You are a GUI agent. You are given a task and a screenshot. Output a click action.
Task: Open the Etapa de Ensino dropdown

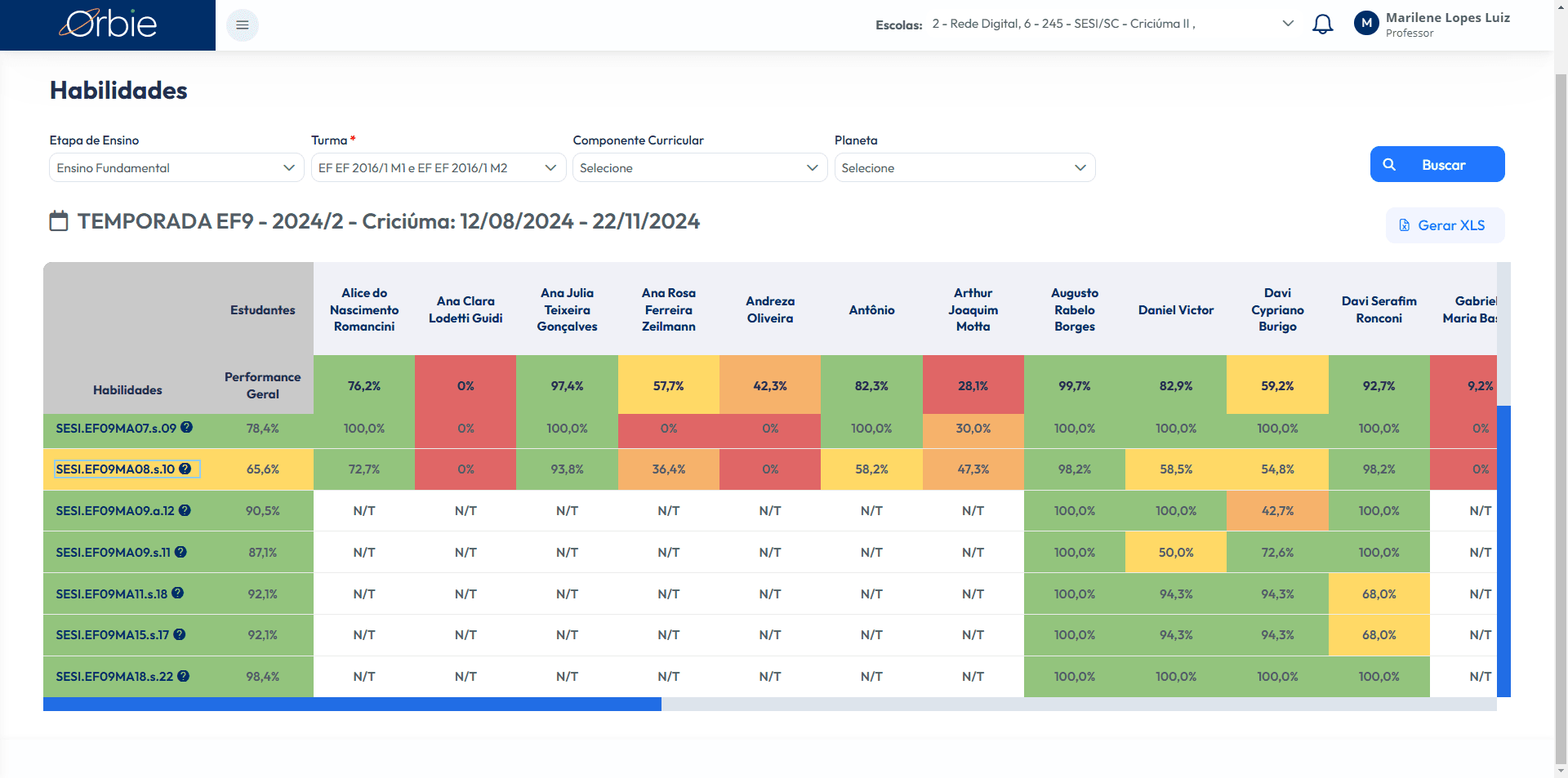pos(176,167)
